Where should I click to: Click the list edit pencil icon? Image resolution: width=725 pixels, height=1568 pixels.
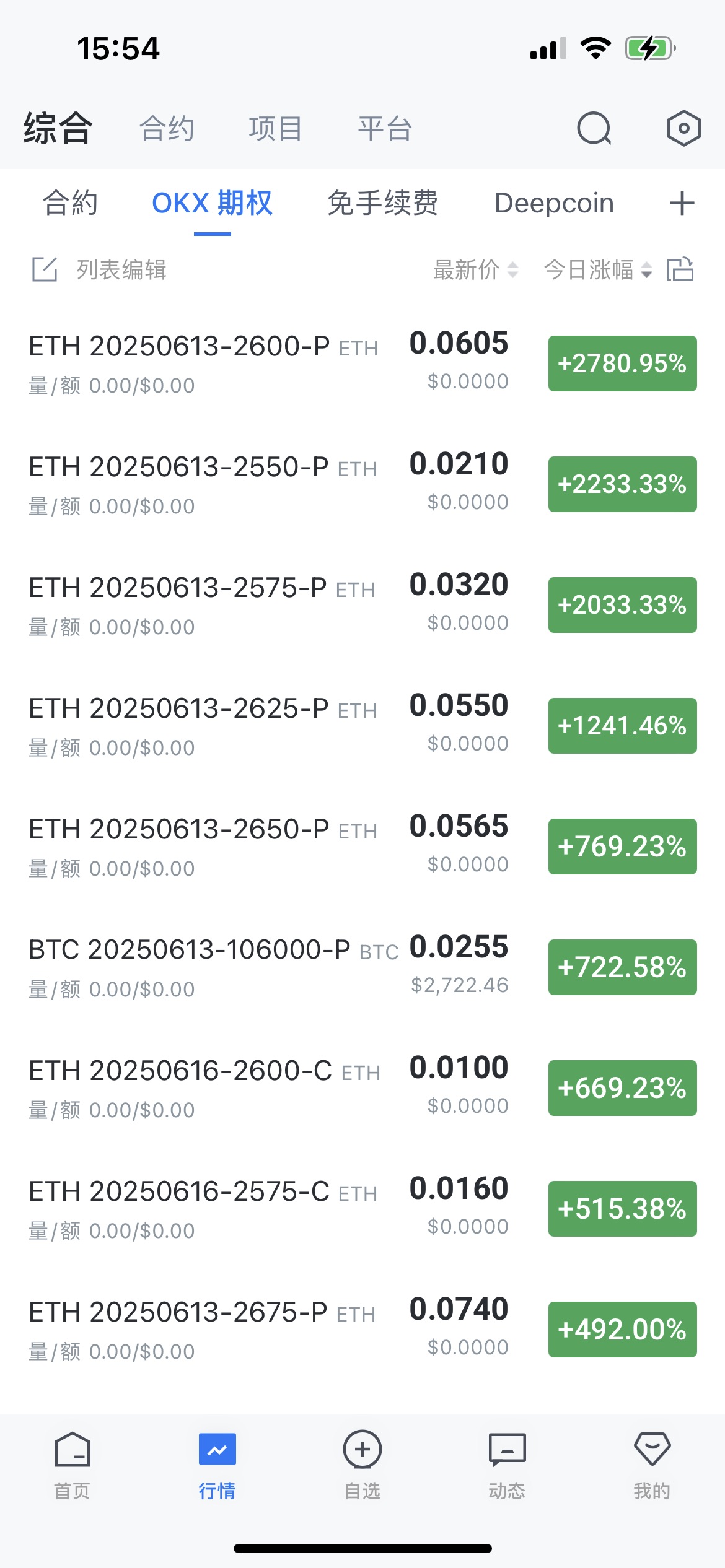click(x=45, y=269)
